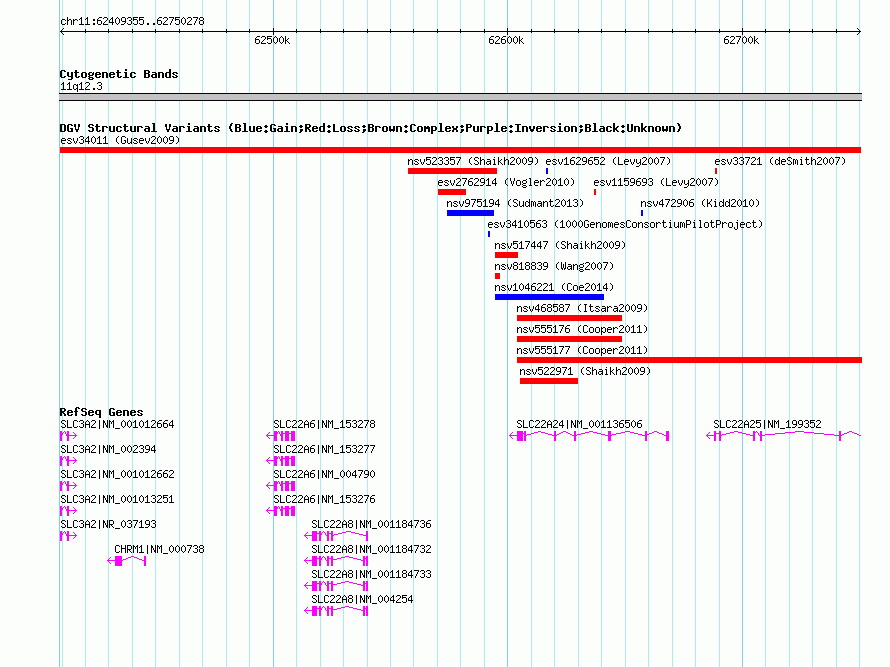Image resolution: width=890 pixels, height=667 pixels.
Task: Click the esv2762914 (Vogler2010) variant bar
Action: coord(452,192)
